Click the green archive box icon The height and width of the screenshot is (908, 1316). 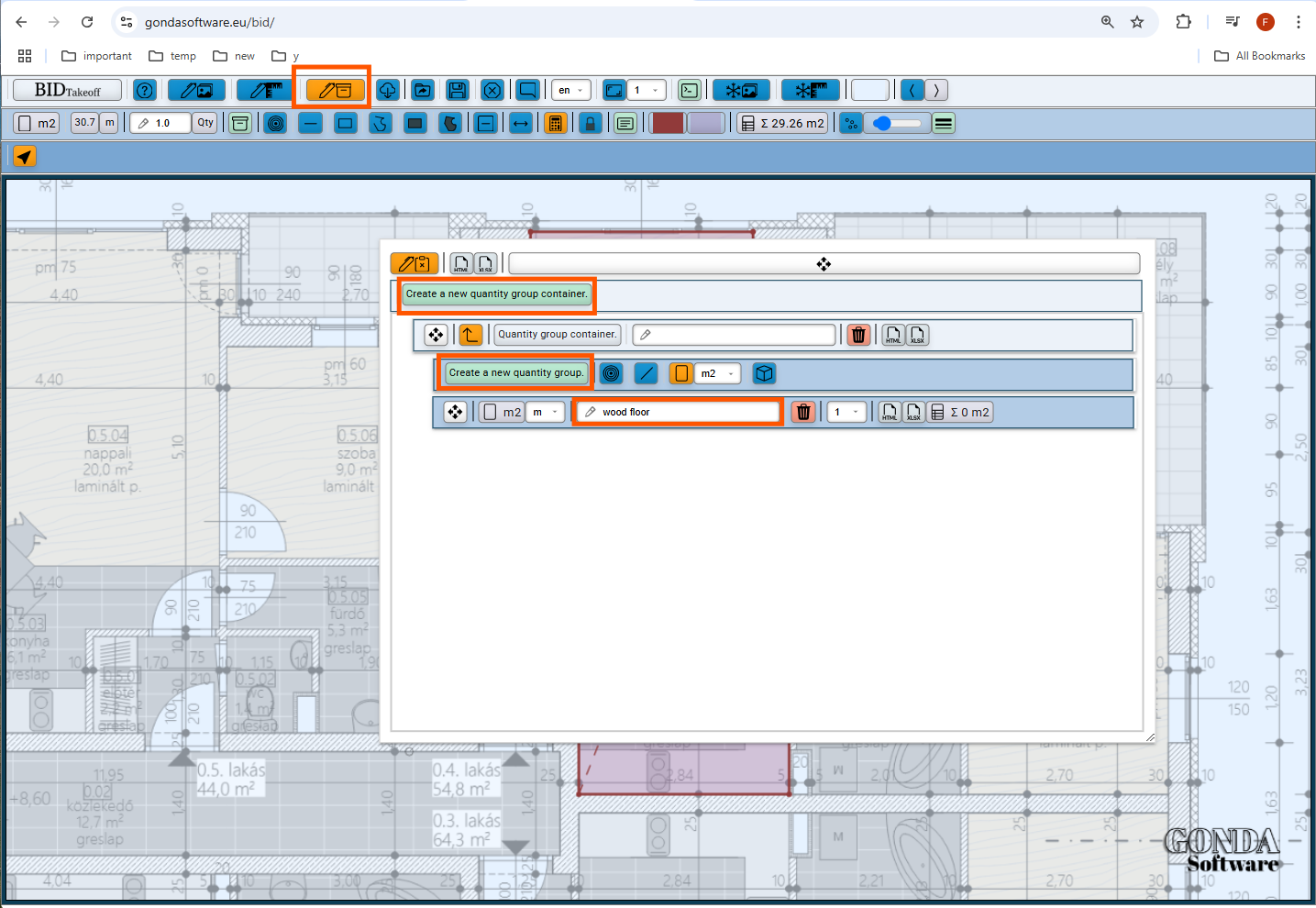(240, 123)
